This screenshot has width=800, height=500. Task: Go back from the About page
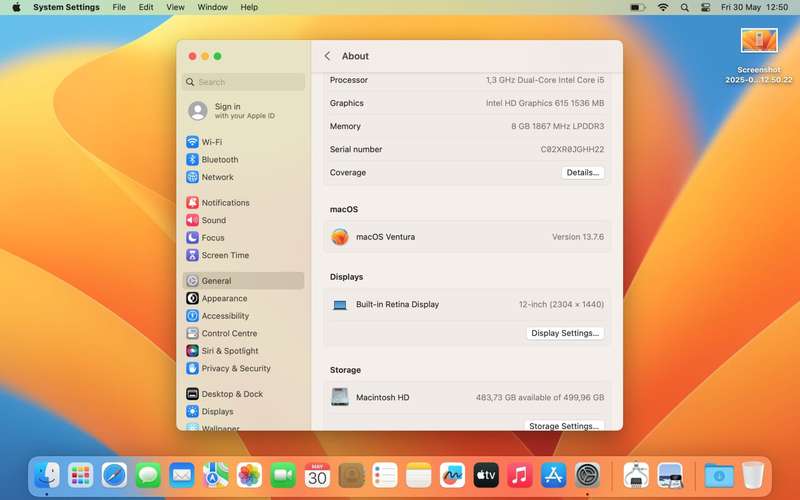click(327, 56)
